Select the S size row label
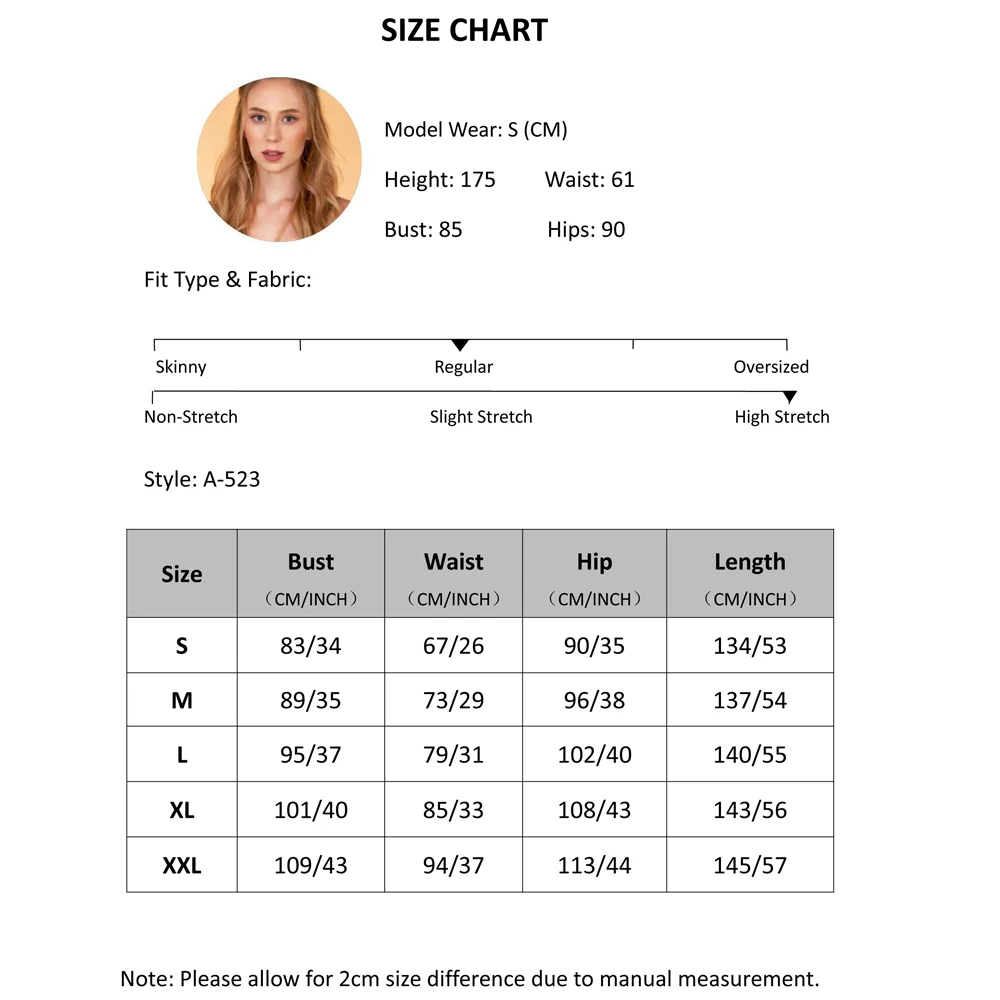 click(x=182, y=646)
